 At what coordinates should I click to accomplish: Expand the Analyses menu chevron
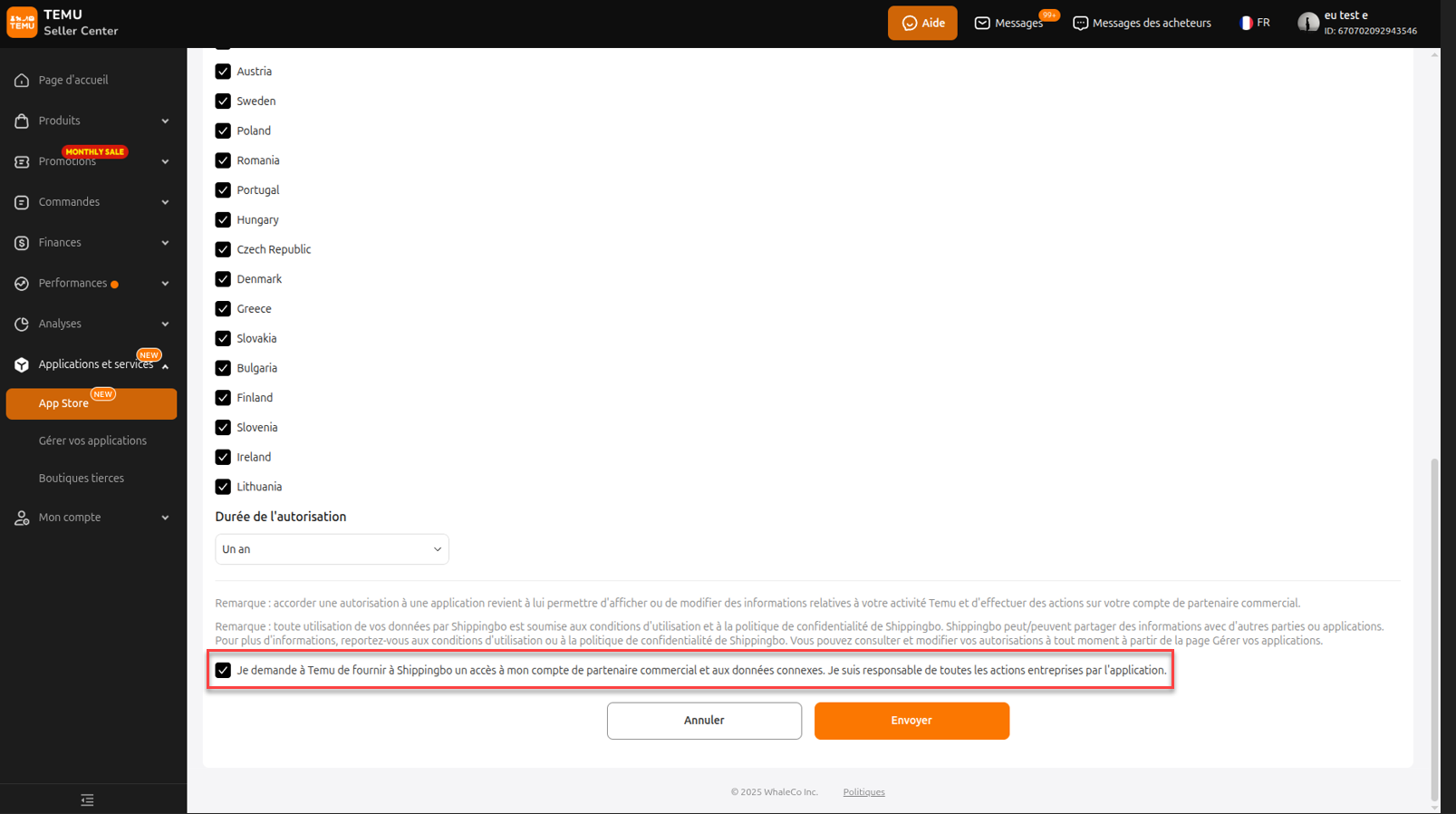(x=165, y=325)
